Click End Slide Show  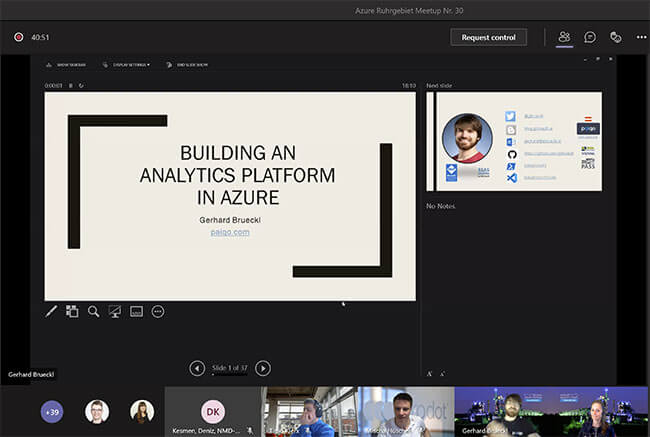coord(187,65)
